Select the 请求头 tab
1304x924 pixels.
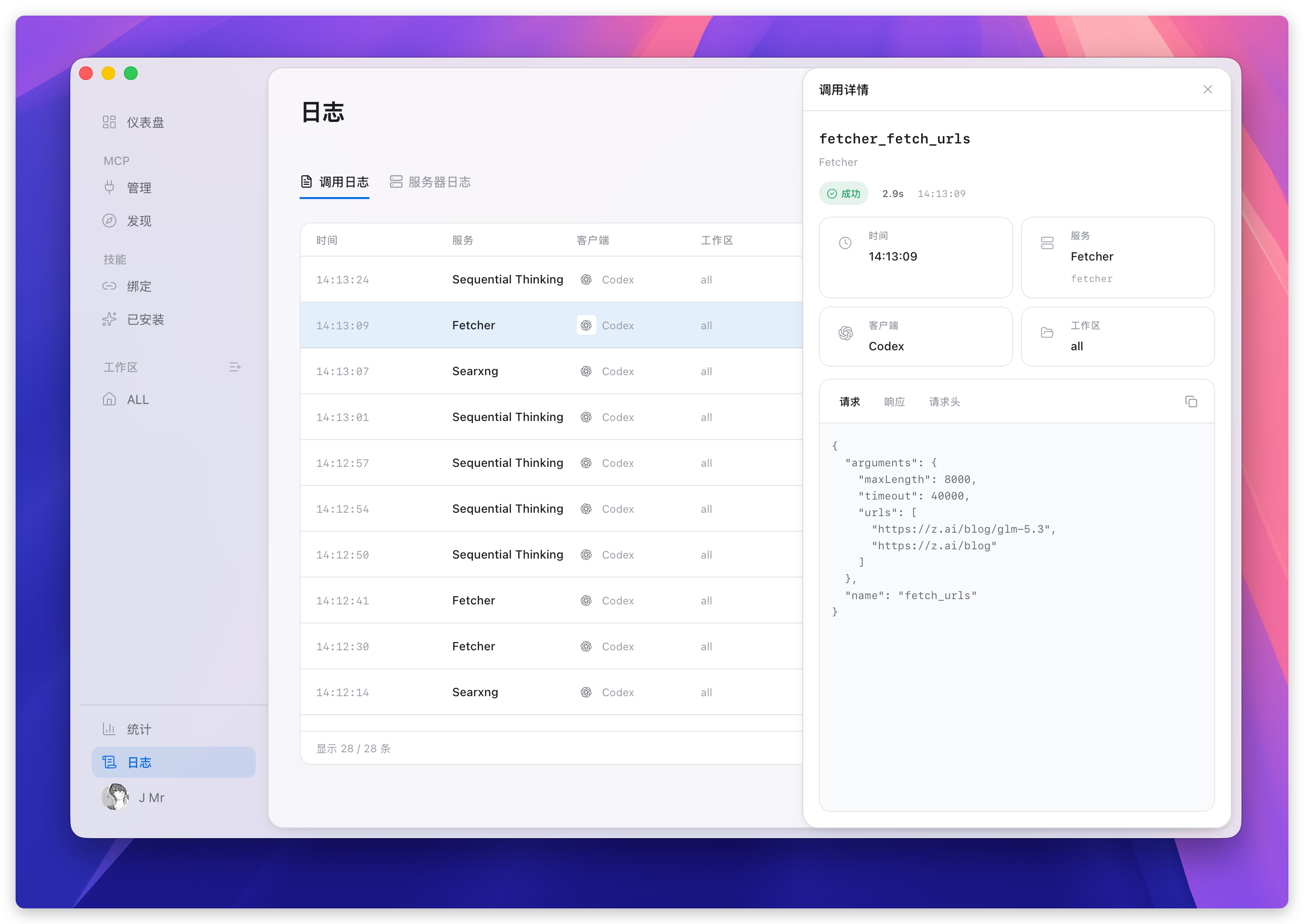tap(945, 402)
